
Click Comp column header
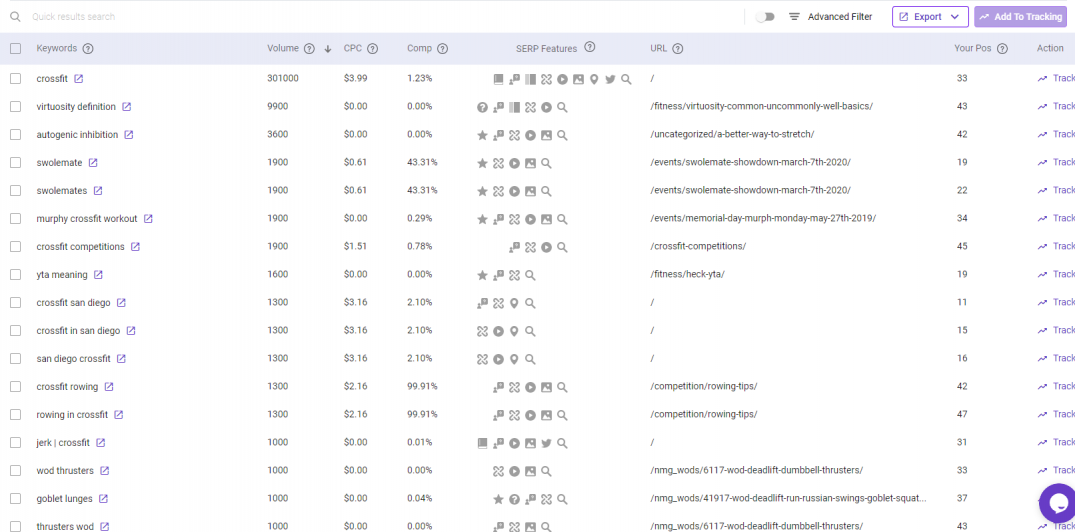(x=419, y=49)
